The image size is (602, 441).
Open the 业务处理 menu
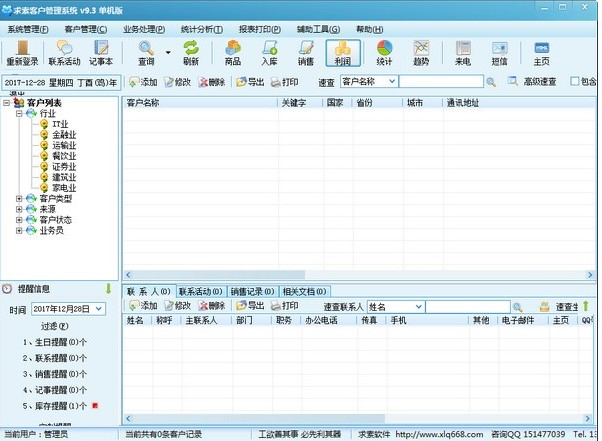click(x=144, y=29)
